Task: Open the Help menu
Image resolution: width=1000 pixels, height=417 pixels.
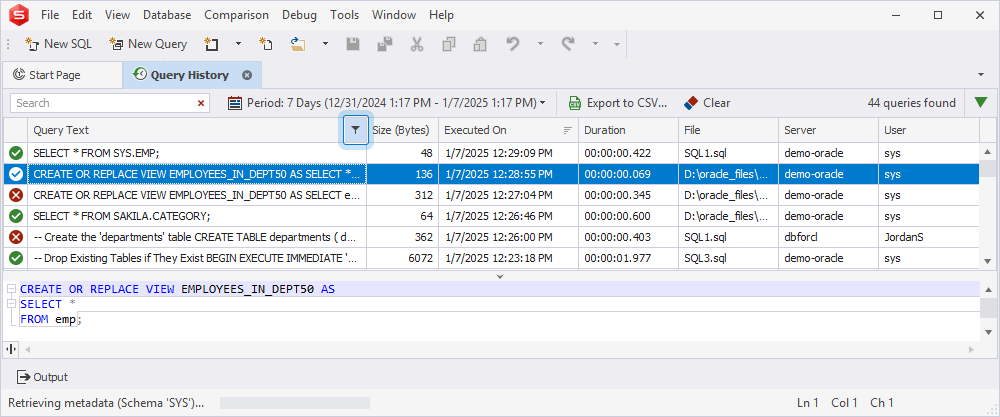Action: point(441,15)
